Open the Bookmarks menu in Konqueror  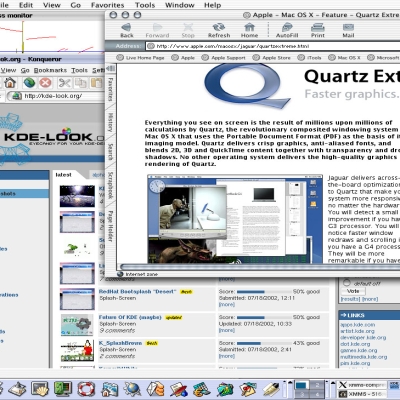tap(50, 70)
